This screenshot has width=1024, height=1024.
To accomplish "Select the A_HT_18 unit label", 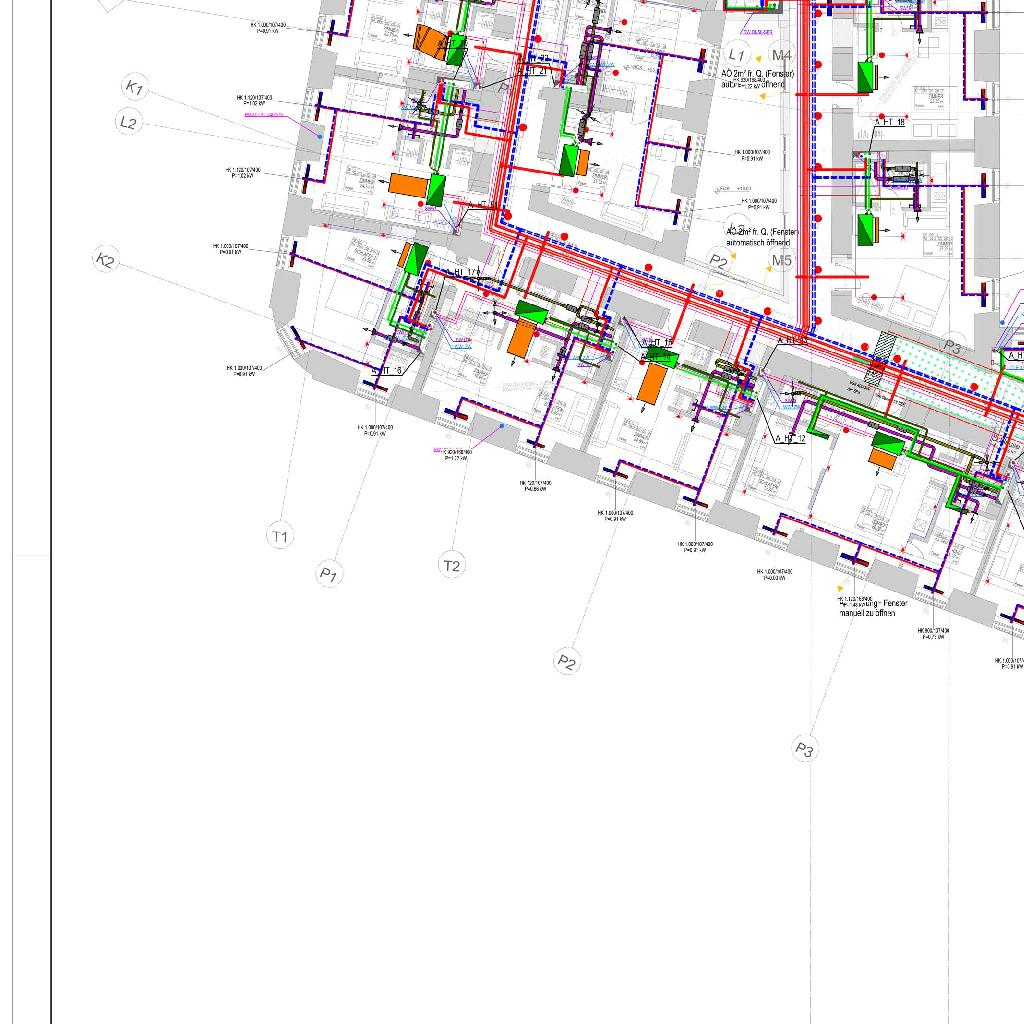I will click(x=890, y=122).
